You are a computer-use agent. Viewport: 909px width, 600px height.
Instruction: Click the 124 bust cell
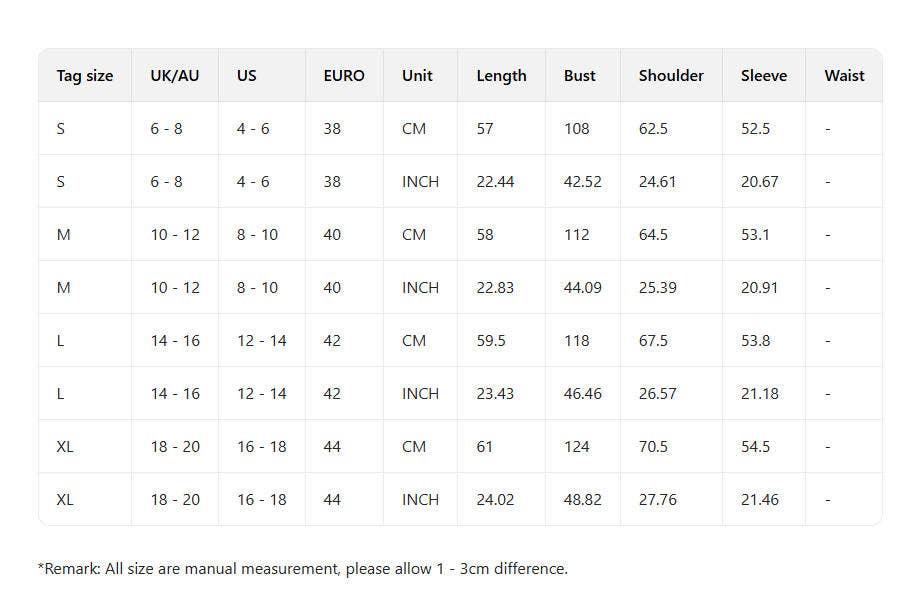tap(577, 447)
